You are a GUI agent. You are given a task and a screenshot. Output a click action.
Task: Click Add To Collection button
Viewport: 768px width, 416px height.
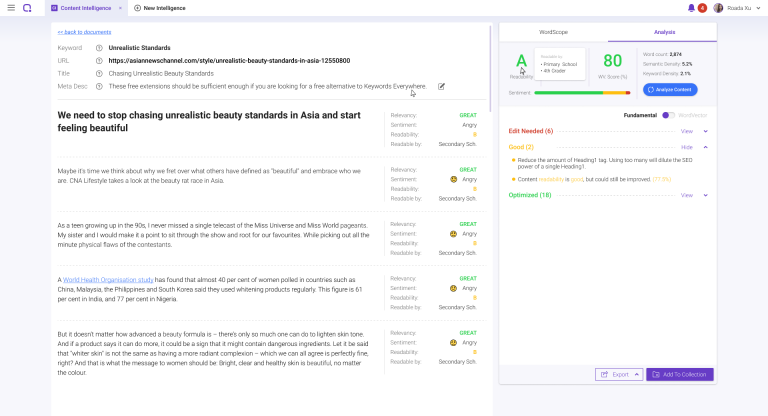(679, 374)
